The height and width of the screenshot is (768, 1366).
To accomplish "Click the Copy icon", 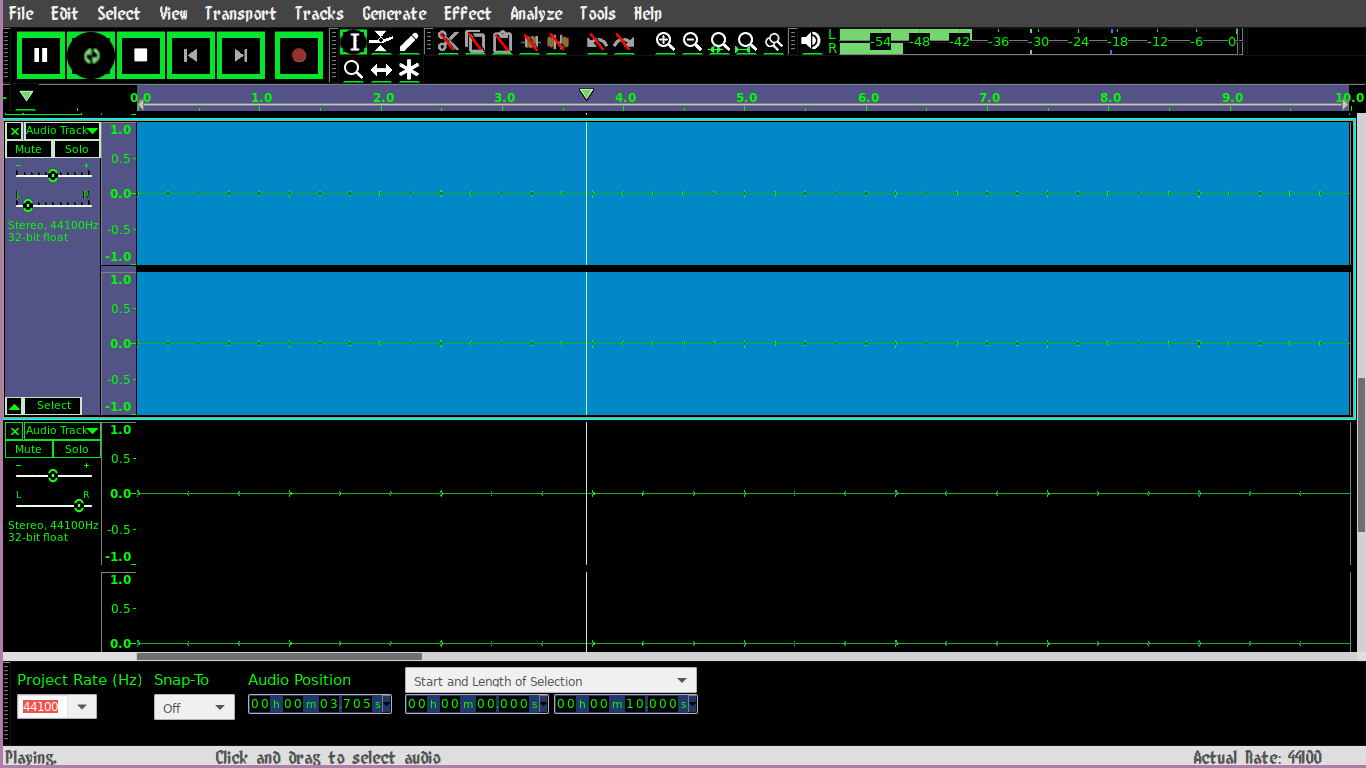I will click(475, 42).
